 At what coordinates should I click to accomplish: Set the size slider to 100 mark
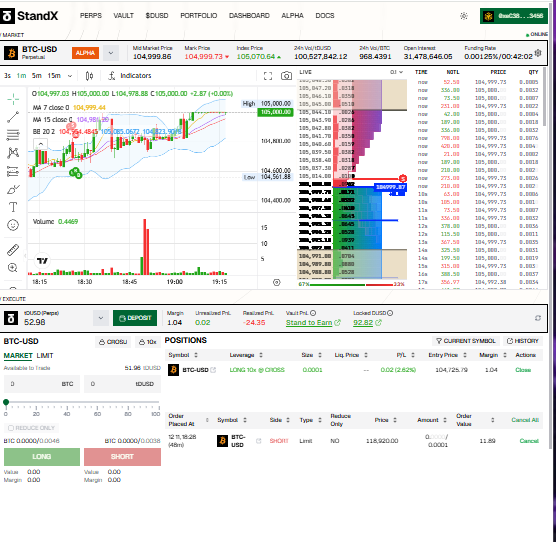pos(156,414)
